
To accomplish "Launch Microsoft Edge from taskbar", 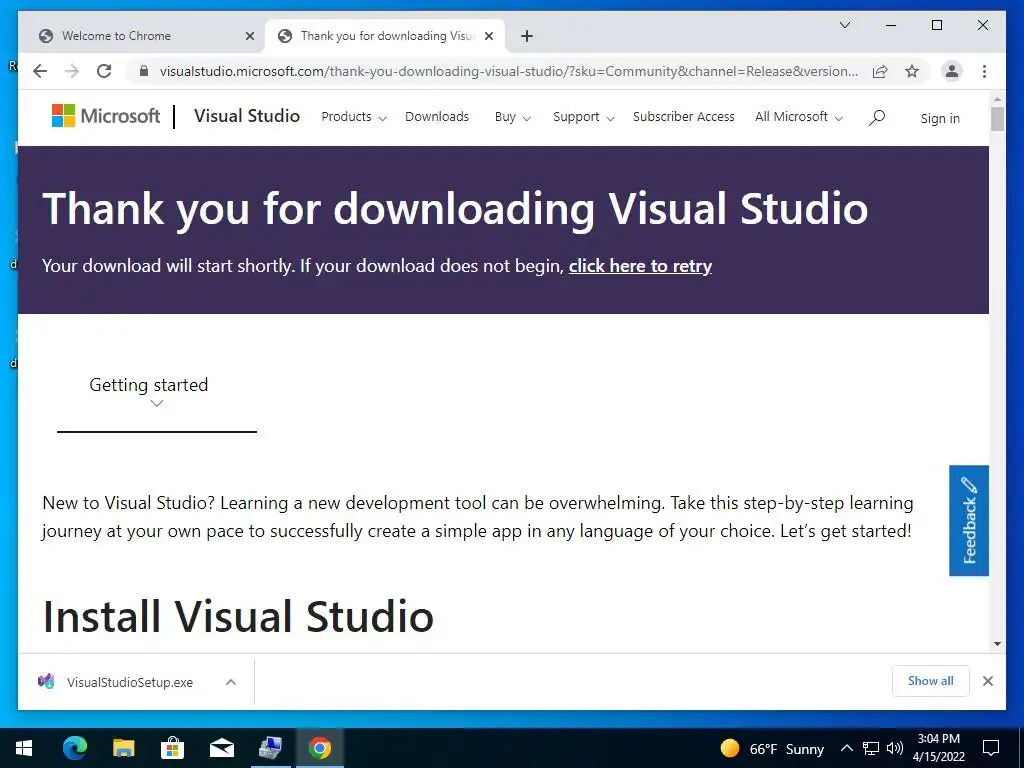I will [74, 748].
